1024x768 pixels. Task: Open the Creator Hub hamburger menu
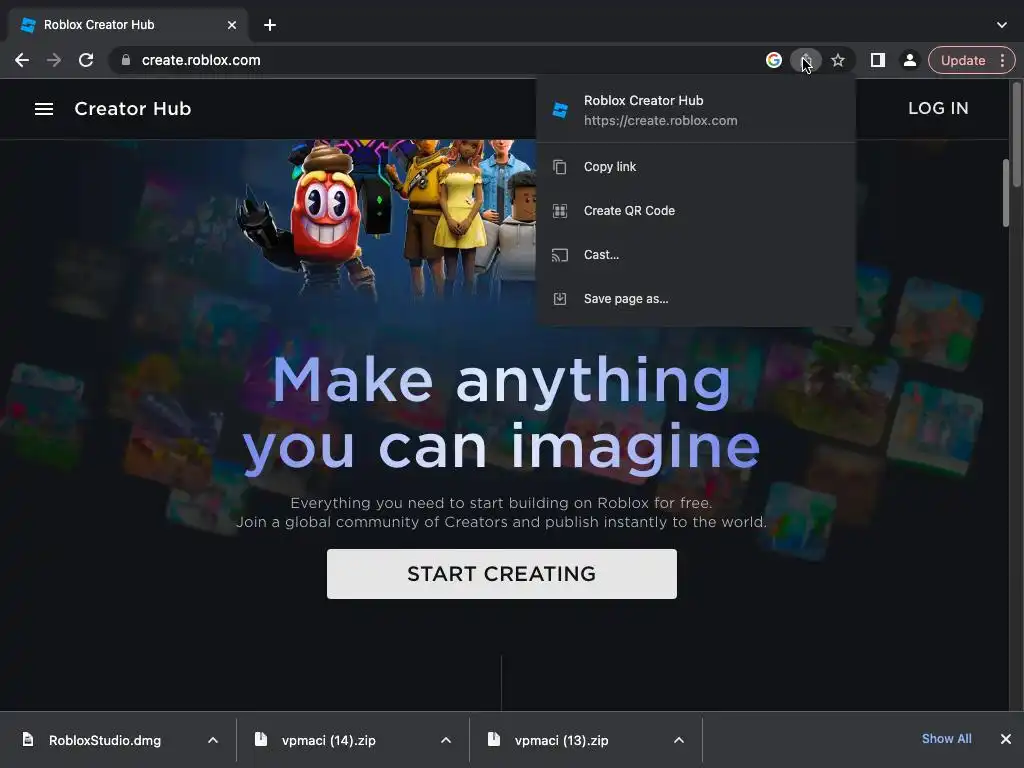[x=44, y=109]
